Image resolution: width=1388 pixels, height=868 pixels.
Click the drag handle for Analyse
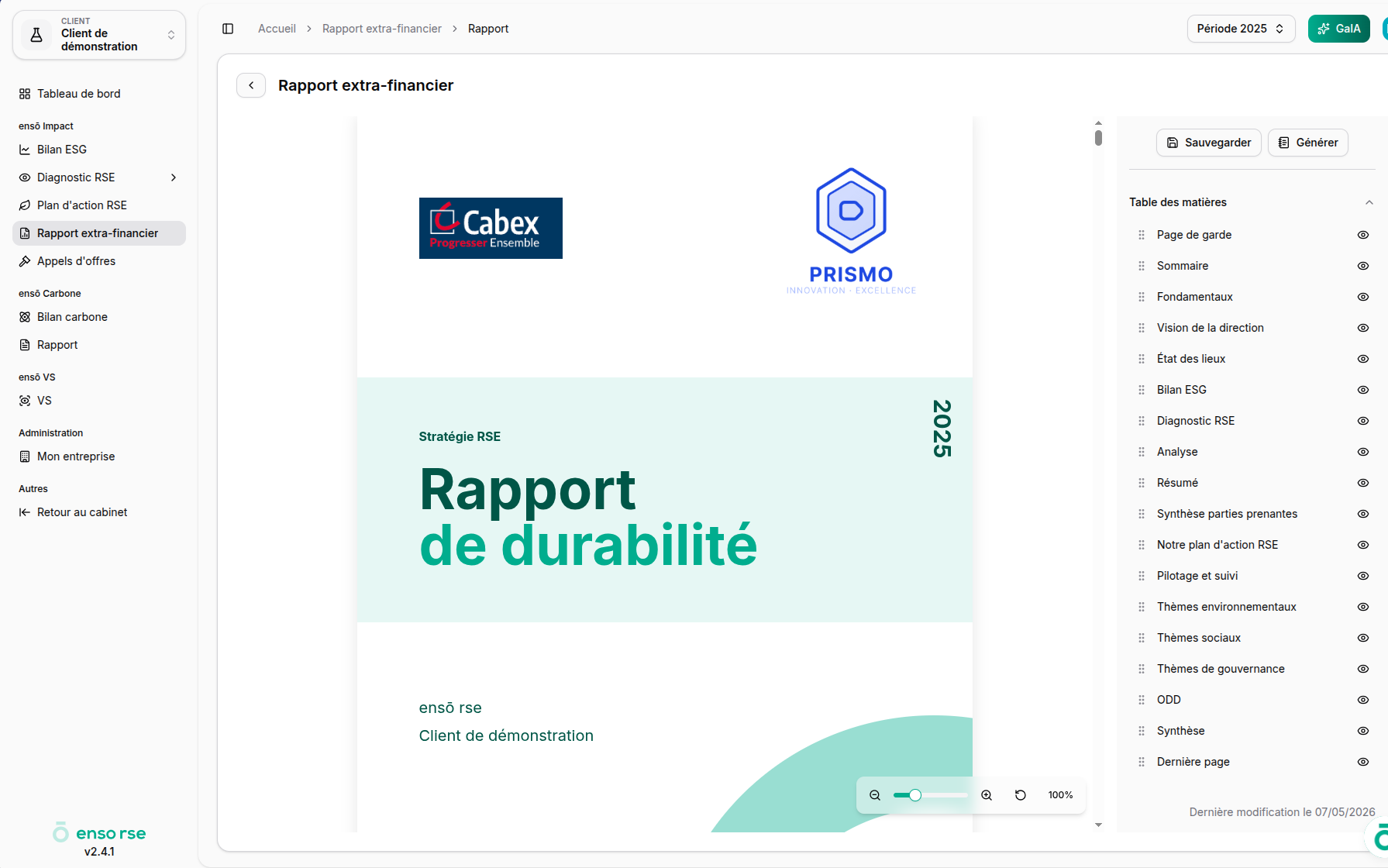(1142, 452)
